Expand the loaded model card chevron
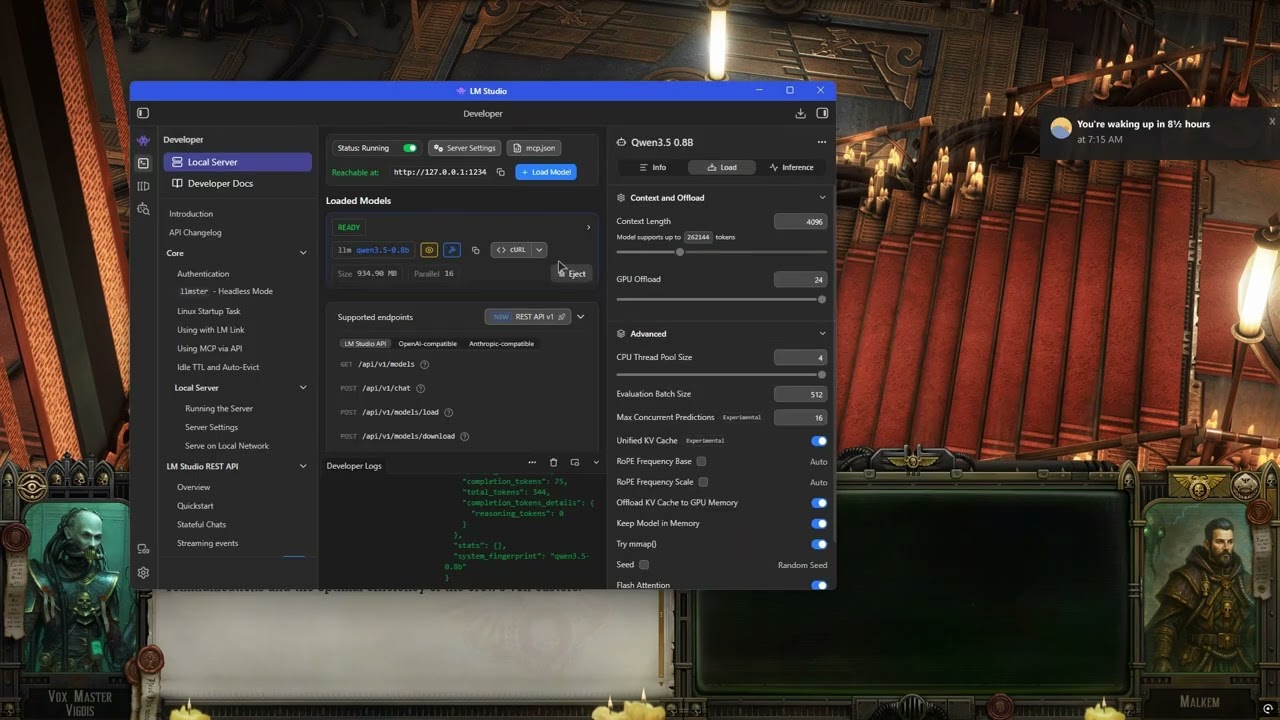The image size is (1280, 720). coord(588,227)
